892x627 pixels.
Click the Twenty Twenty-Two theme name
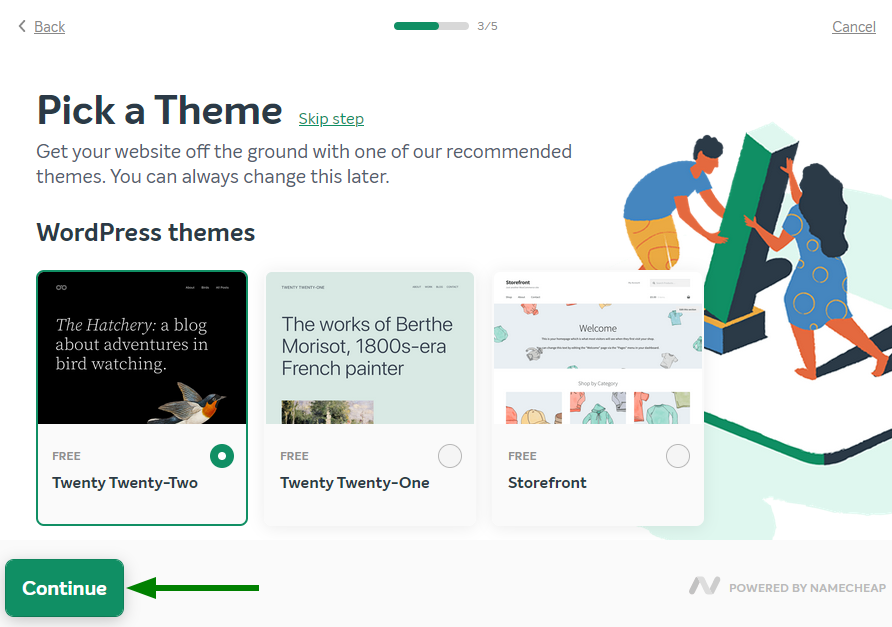[125, 483]
